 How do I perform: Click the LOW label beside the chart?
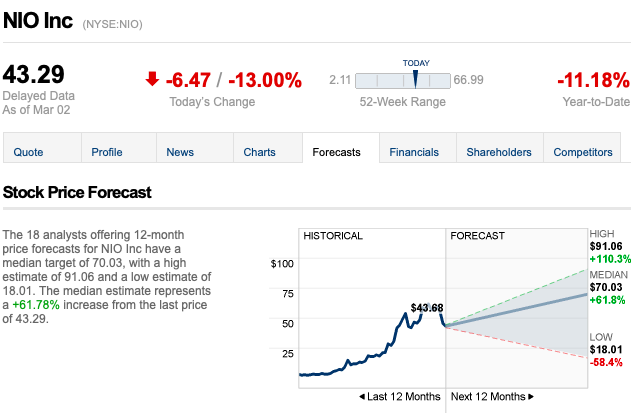tap(601, 337)
